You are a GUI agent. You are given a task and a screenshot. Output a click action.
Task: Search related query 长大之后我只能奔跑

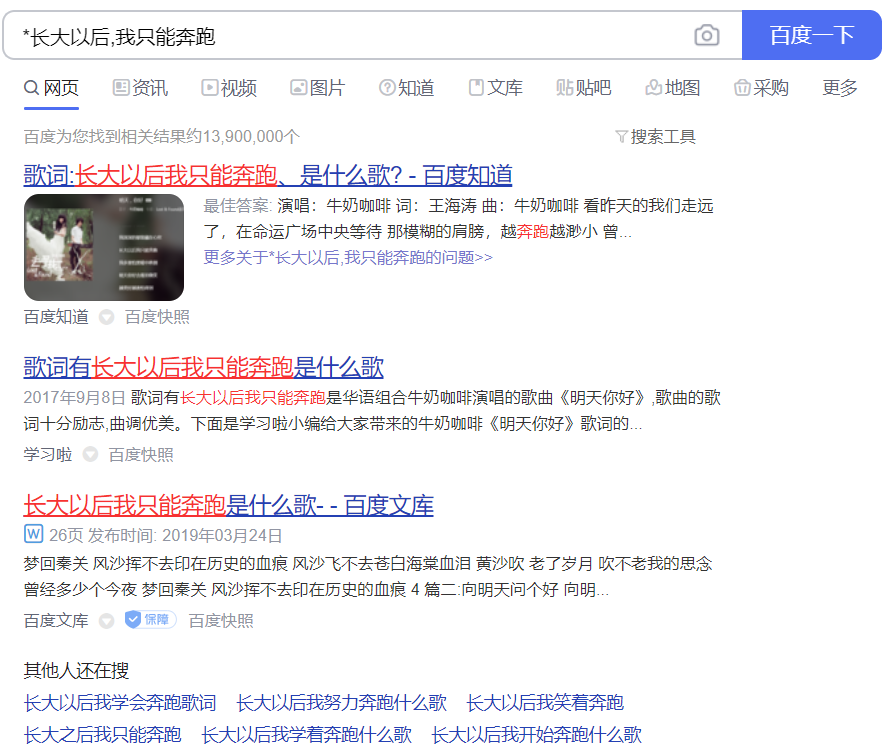(x=102, y=735)
